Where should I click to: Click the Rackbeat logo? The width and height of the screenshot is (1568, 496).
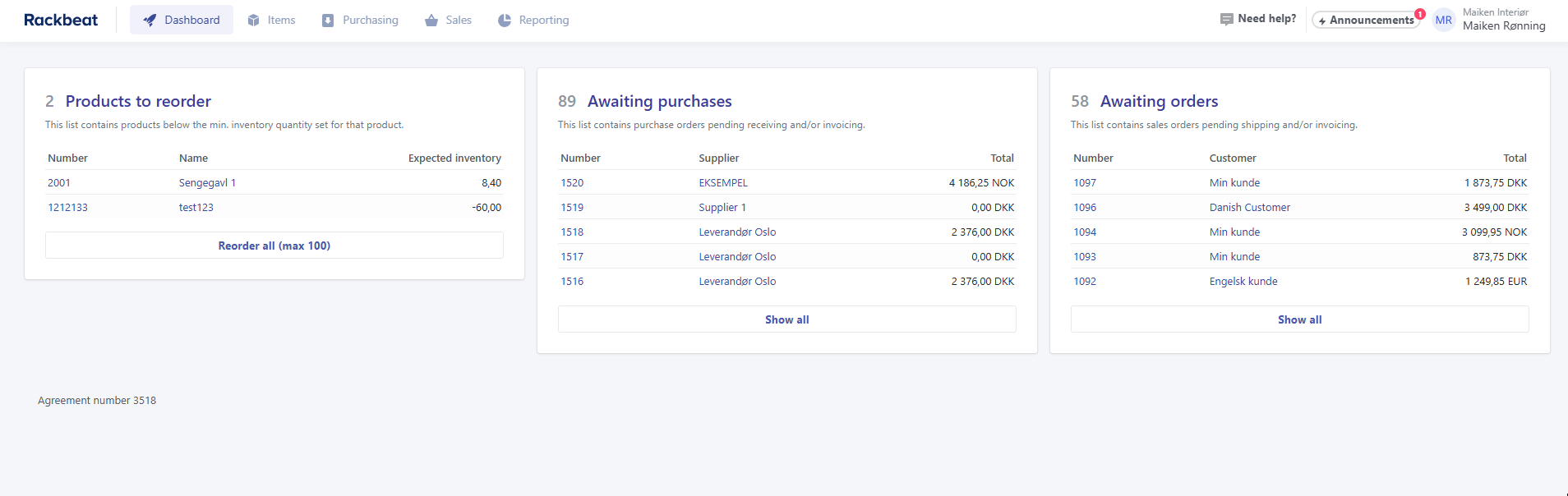[x=61, y=20]
